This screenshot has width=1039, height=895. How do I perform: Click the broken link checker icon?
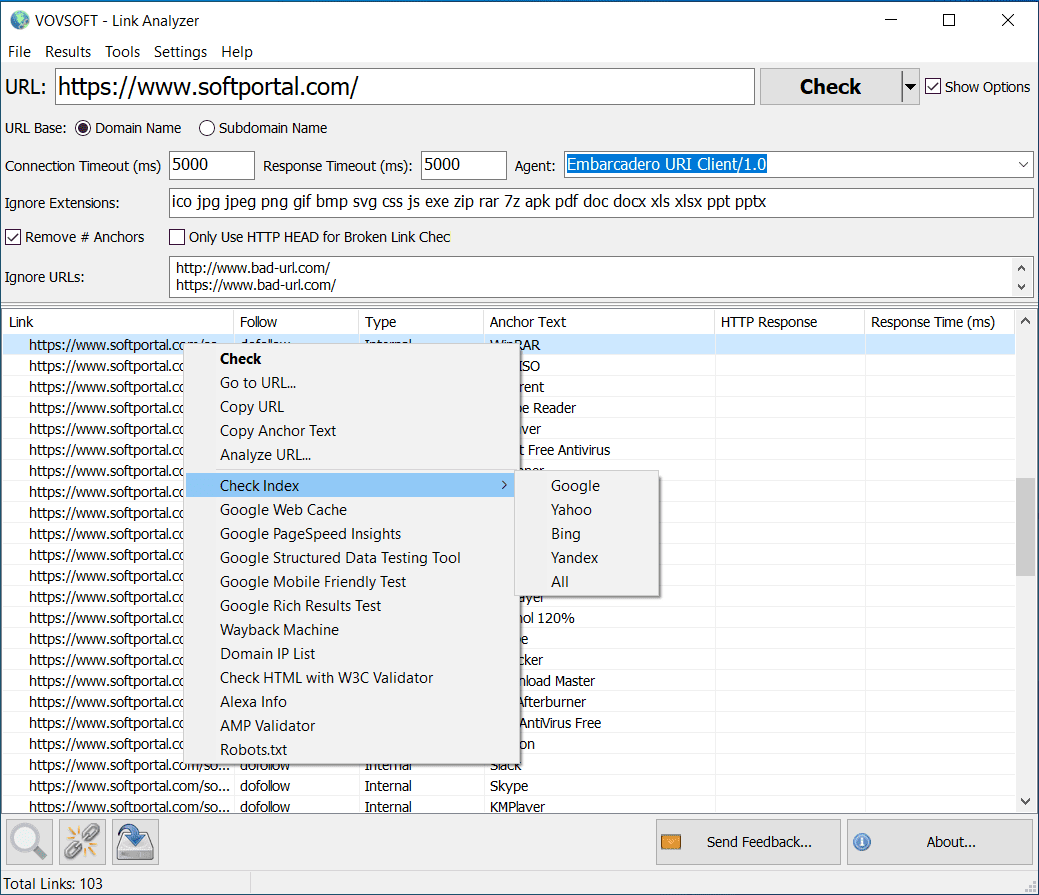coord(82,841)
